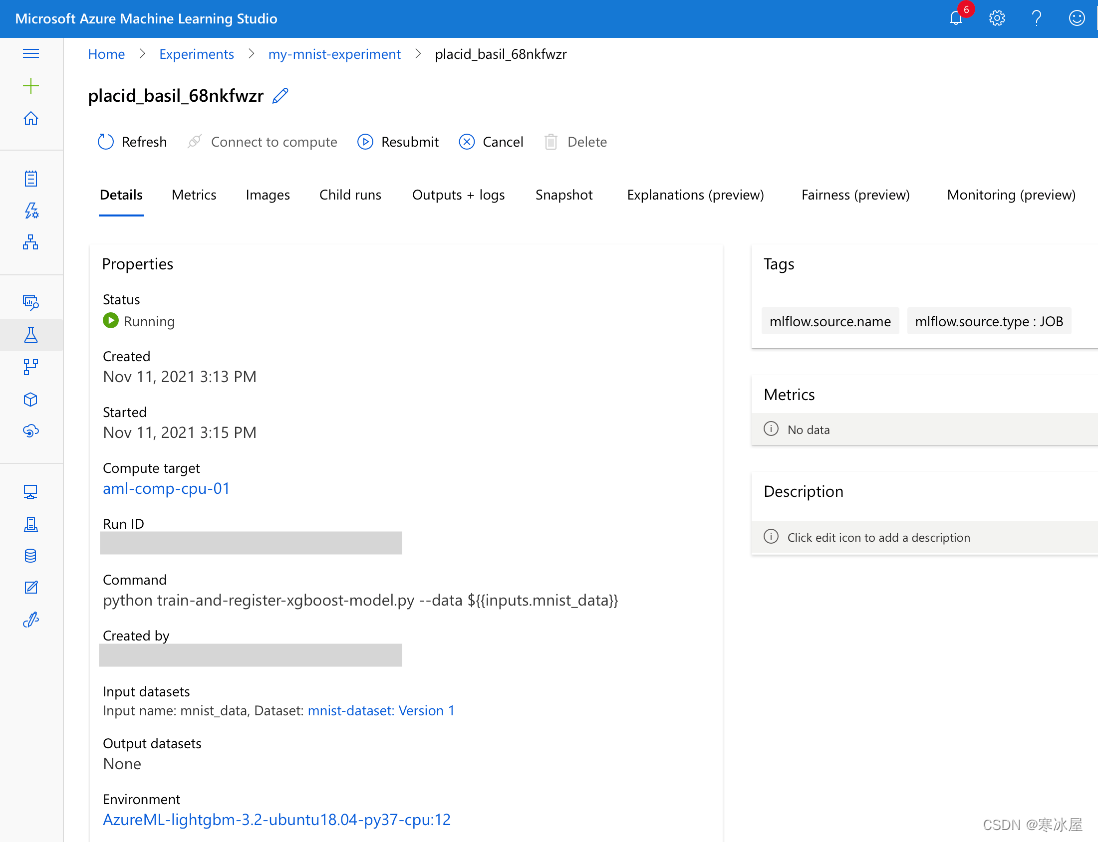Edit run name with pencil icon
The width and height of the screenshot is (1098, 842).
pos(281,96)
